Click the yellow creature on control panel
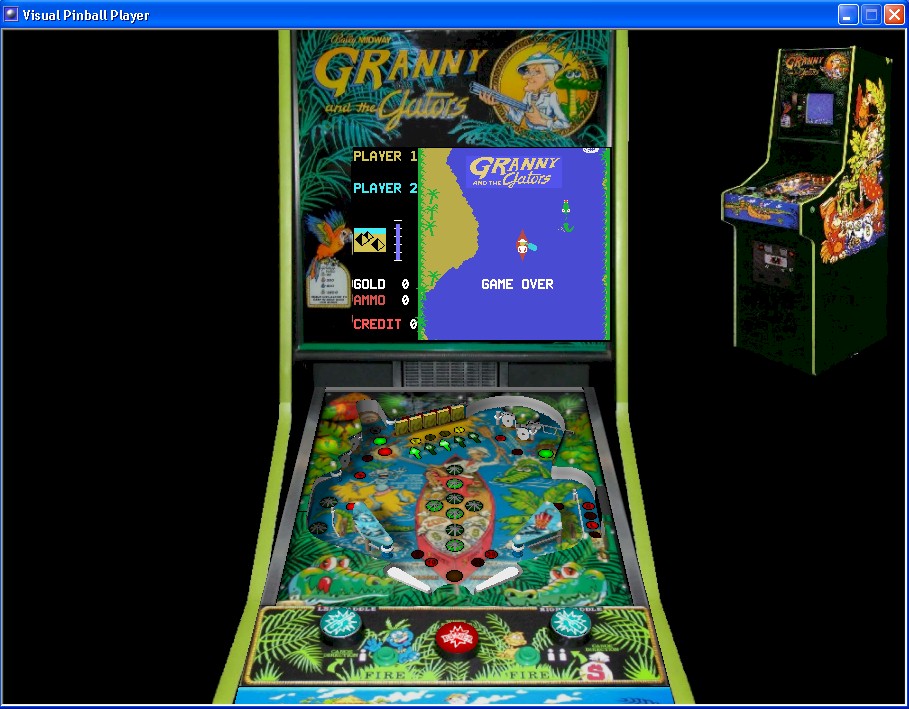The height and width of the screenshot is (709, 909). tap(514, 642)
